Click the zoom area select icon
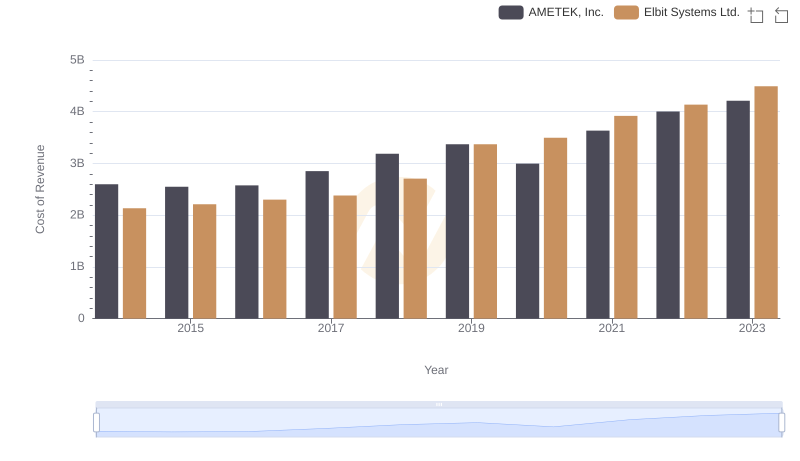 pos(756,15)
